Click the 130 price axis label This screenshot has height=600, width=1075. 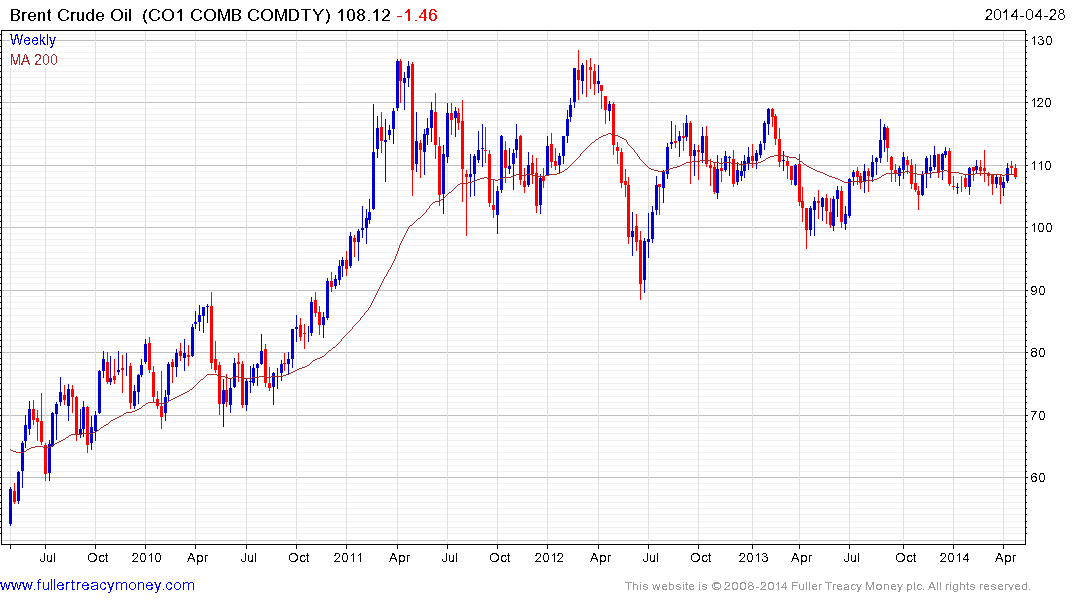pos(1041,40)
